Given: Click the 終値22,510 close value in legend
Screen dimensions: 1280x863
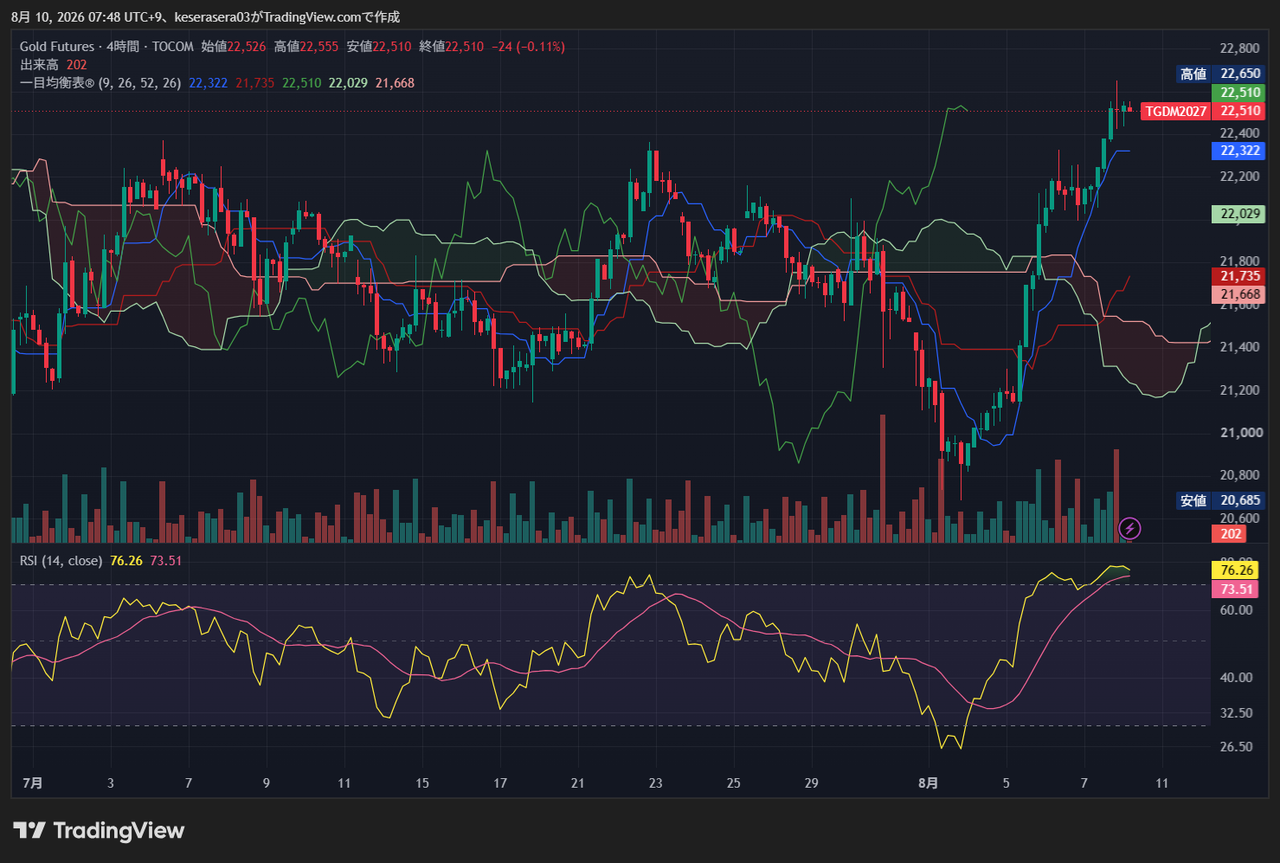Looking at the screenshot, I should (x=452, y=46).
